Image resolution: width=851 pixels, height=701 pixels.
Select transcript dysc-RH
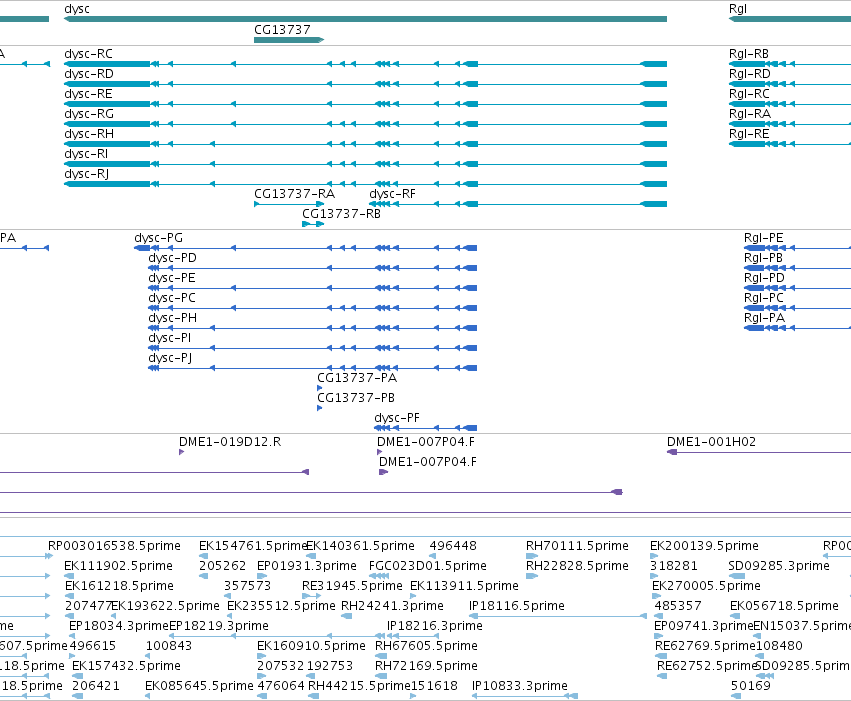(365, 144)
